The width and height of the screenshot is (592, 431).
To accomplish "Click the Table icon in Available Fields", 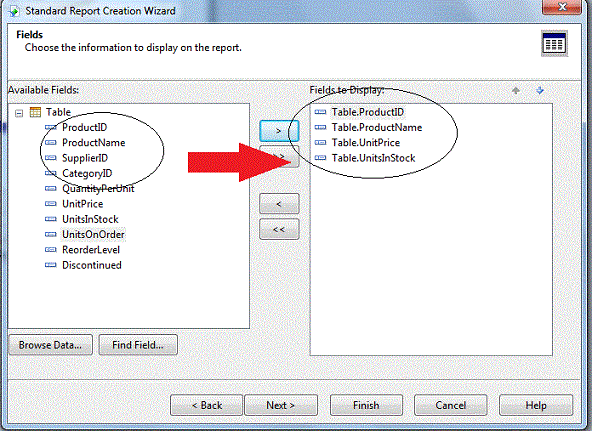I will (35, 112).
